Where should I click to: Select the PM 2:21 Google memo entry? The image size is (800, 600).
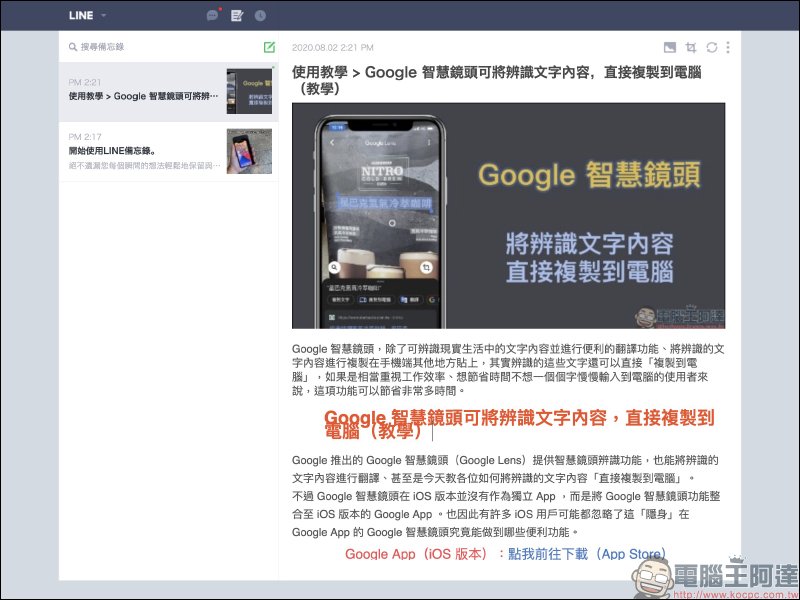tap(168, 92)
